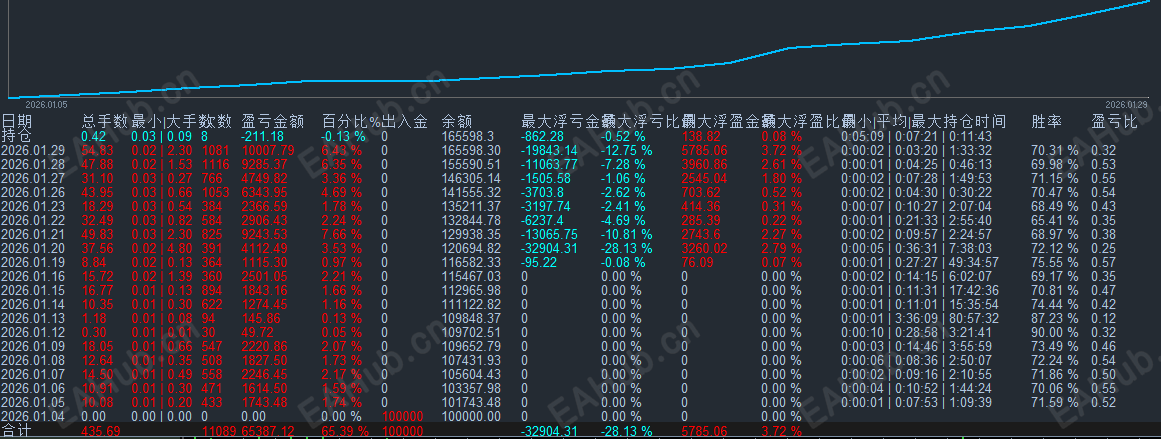
Task: Select the 2026.01.15 date row
Action: (33, 290)
